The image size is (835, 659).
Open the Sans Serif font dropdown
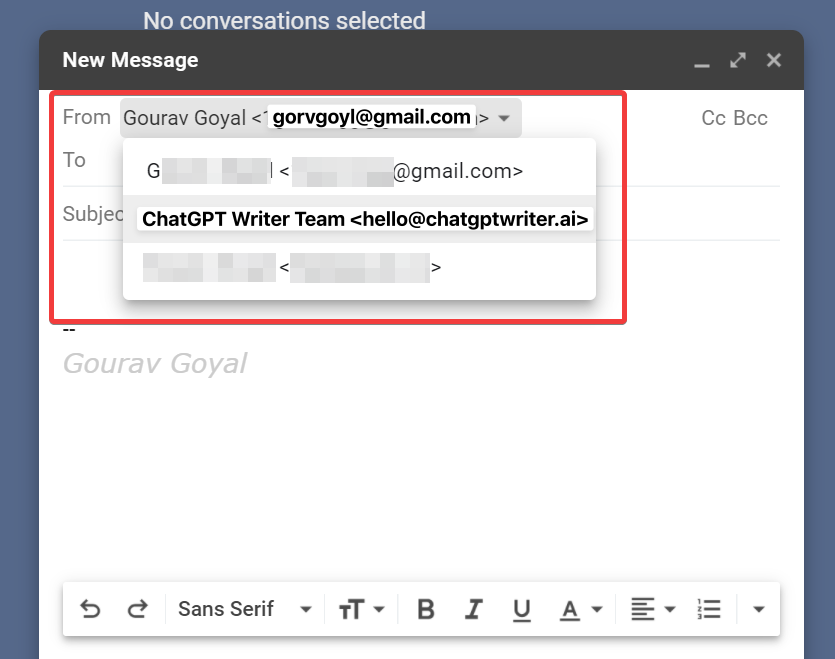244,609
